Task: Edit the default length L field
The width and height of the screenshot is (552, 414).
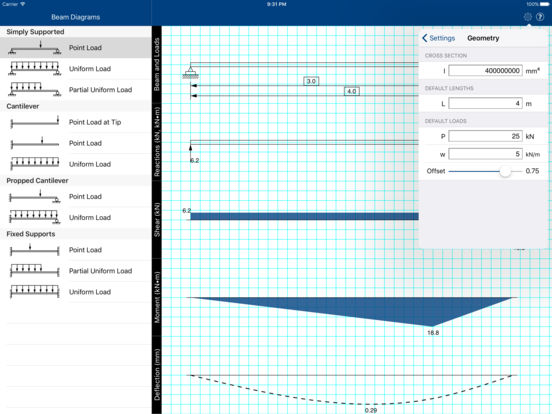Action: click(x=485, y=104)
